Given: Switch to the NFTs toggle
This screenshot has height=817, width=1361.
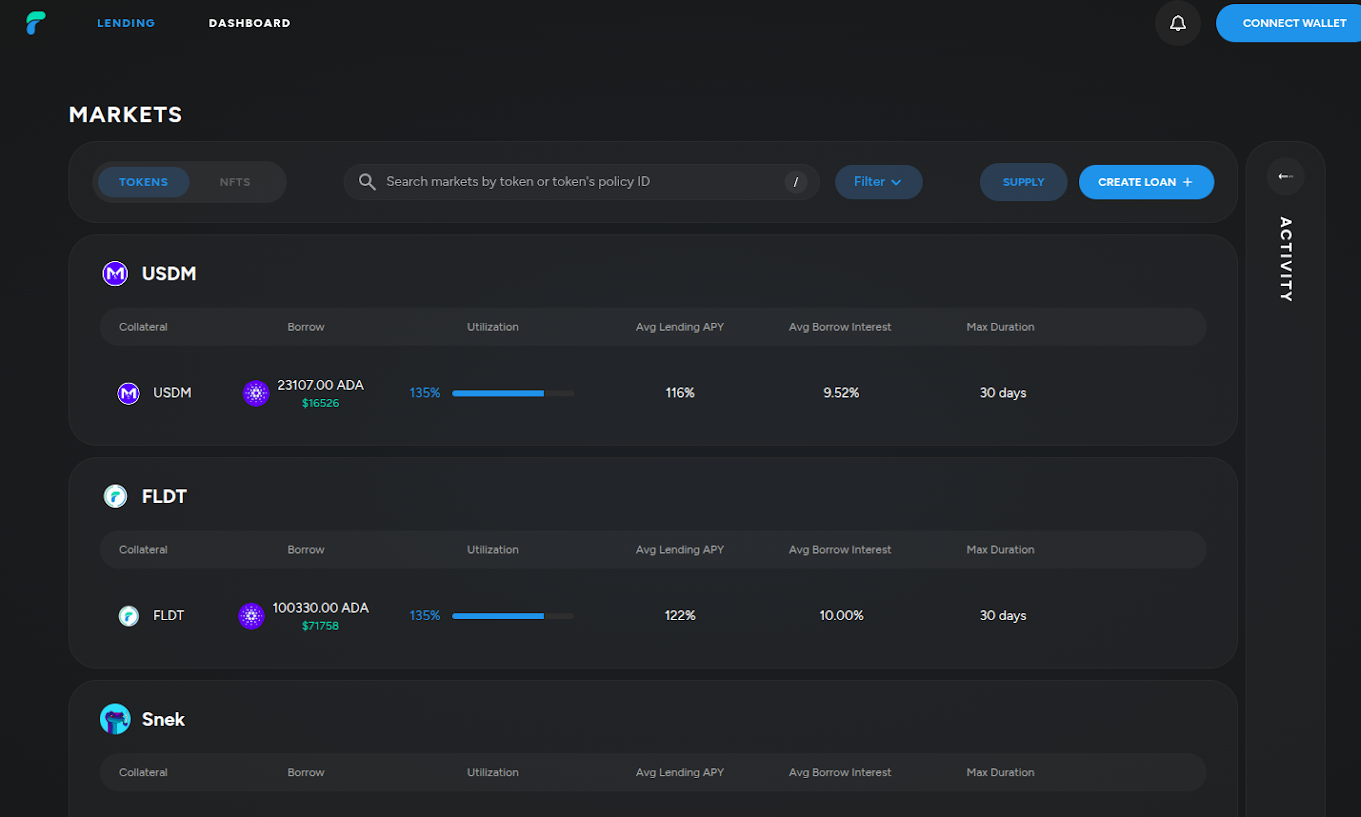Looking at the screenshot, I should pyautogui.click(x=235, y=182).
